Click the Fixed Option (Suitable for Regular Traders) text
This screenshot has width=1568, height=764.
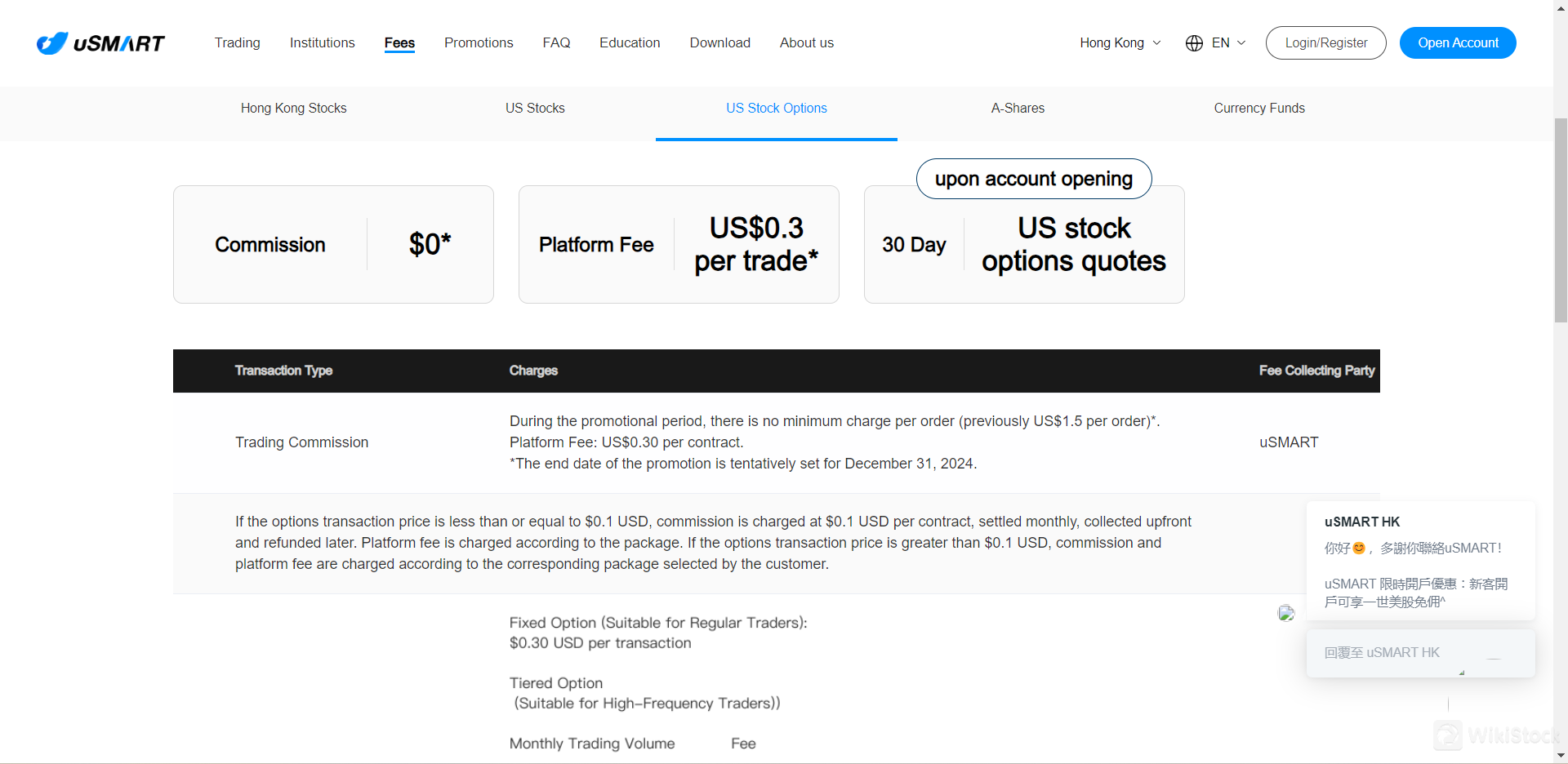[x=658, y=623]
